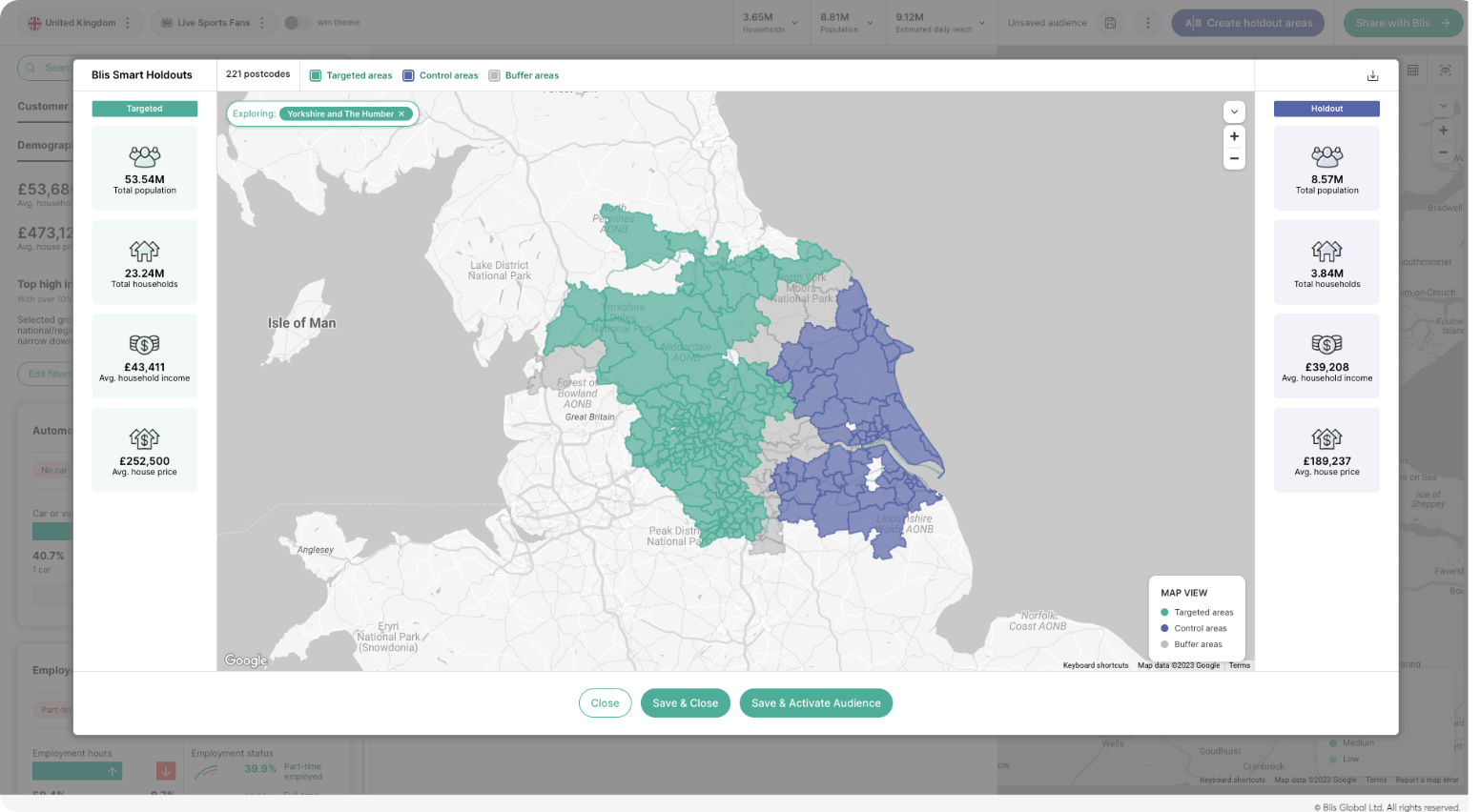Click the Targeted total population people icon
Screen dimensions: 1480x812
pos(145,156)
